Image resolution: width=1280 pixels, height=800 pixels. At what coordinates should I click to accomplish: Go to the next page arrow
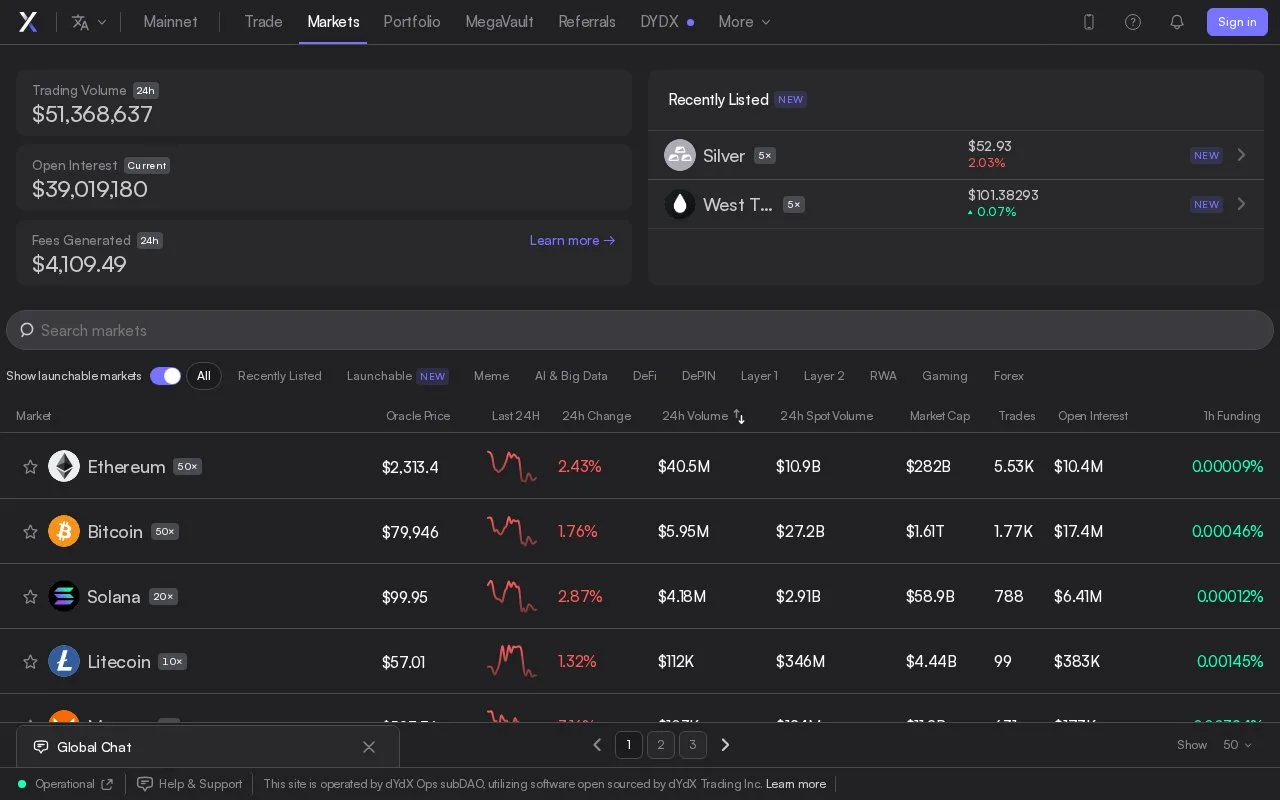coord(726,745)
